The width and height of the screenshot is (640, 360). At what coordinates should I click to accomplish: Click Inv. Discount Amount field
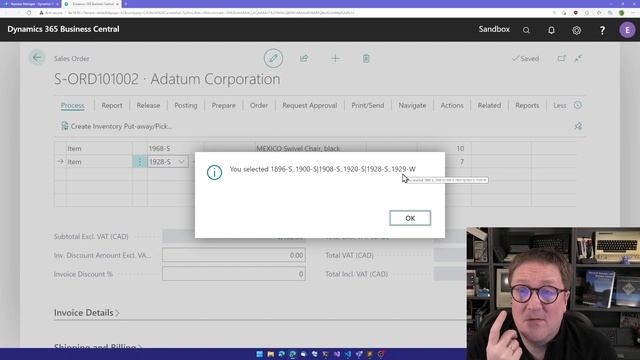[233, 255]
